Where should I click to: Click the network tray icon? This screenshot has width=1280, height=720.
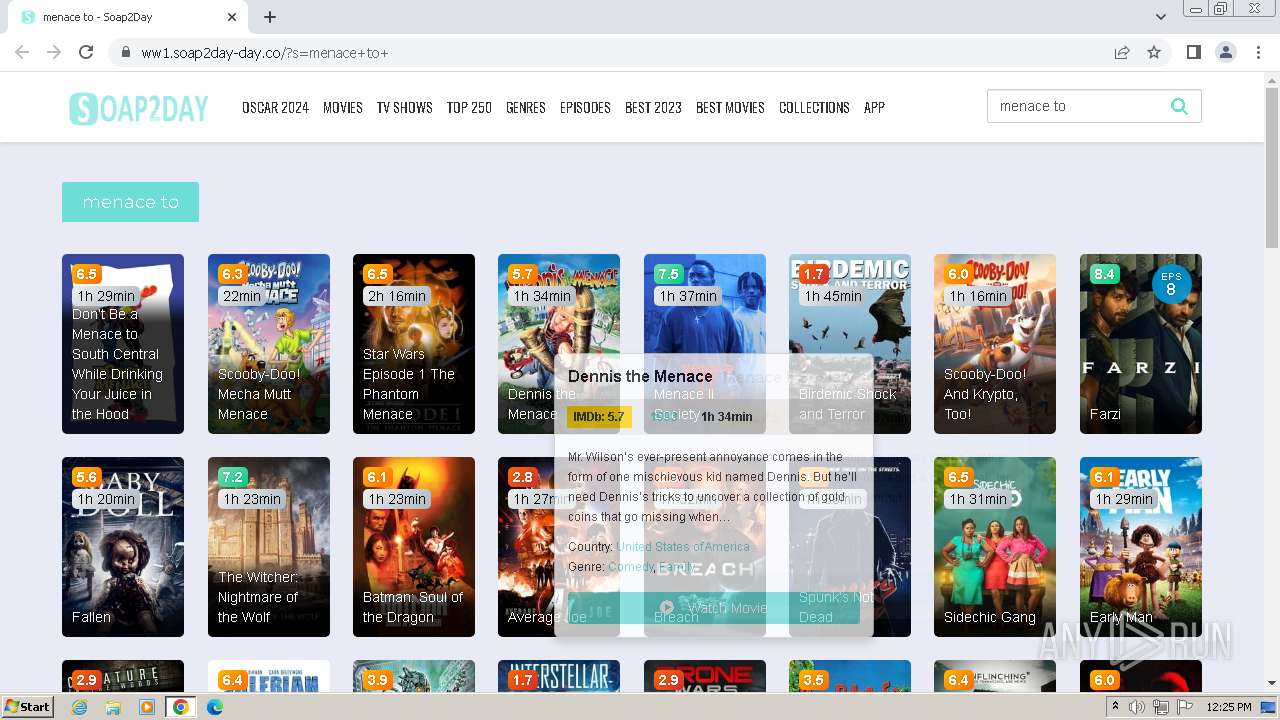1161,707
